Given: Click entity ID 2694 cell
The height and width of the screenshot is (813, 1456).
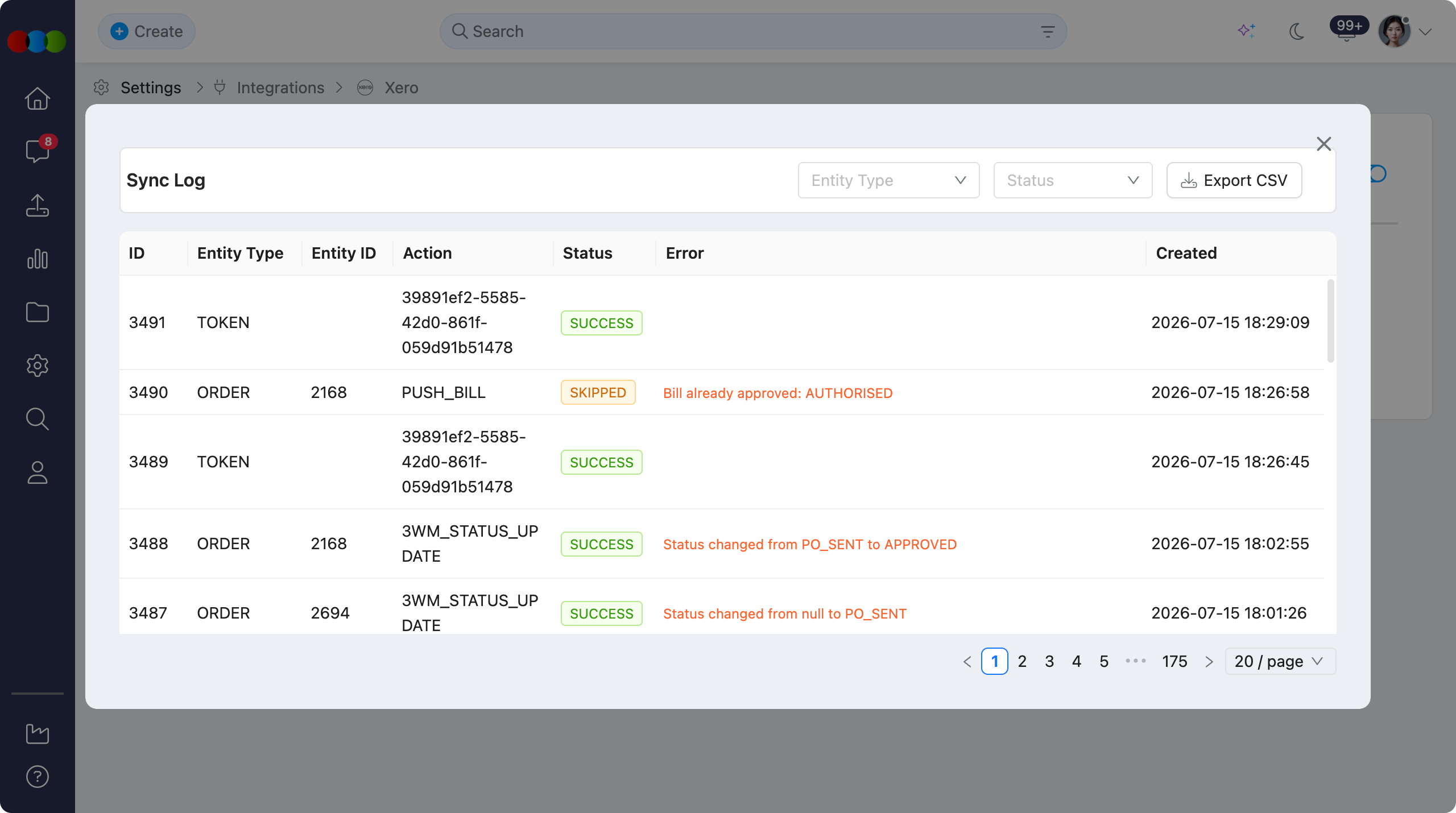Looking at the screenshot, I should [x=330, y=613].
